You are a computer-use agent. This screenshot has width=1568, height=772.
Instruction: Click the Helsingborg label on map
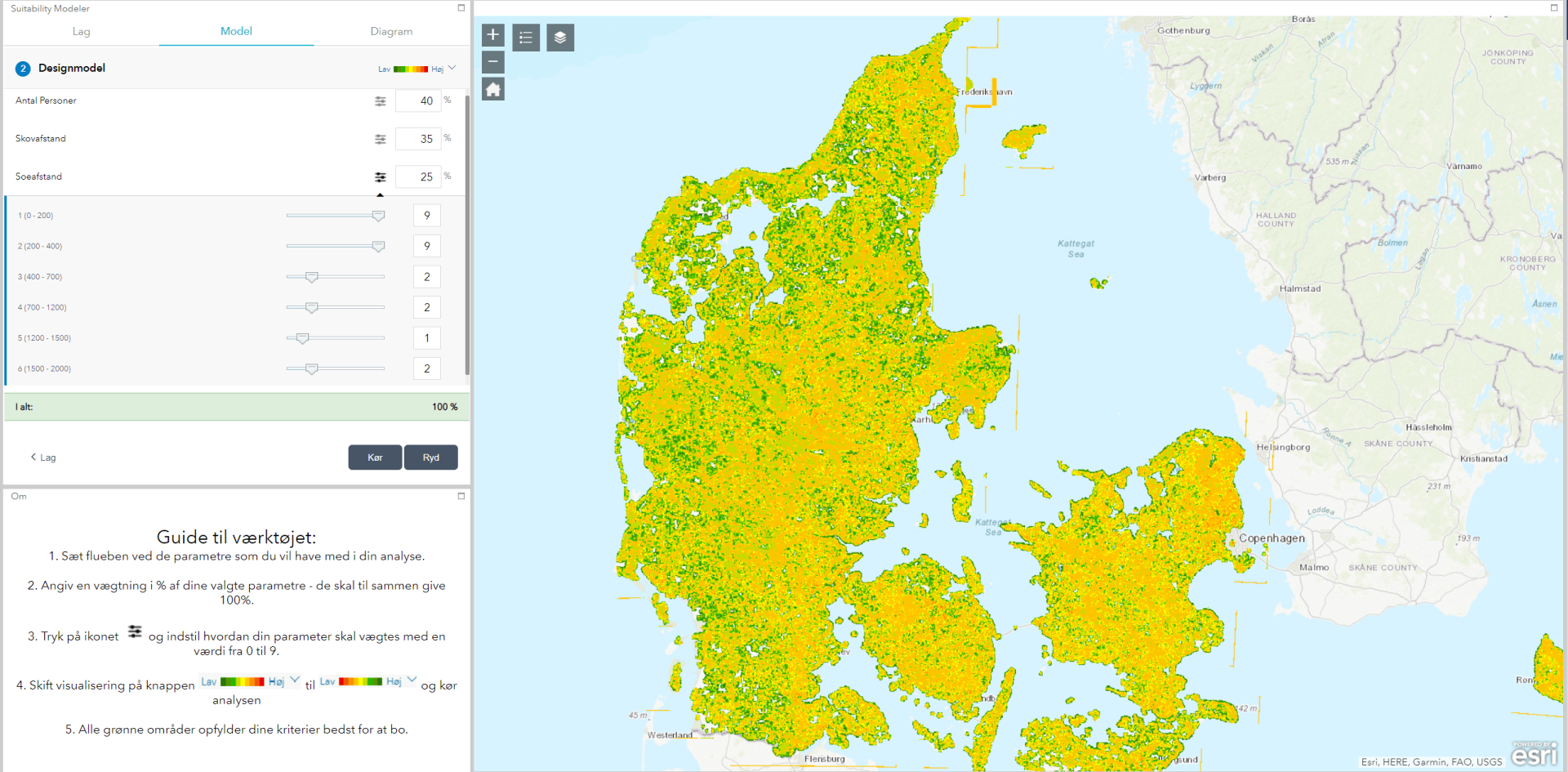[1283, 448]
